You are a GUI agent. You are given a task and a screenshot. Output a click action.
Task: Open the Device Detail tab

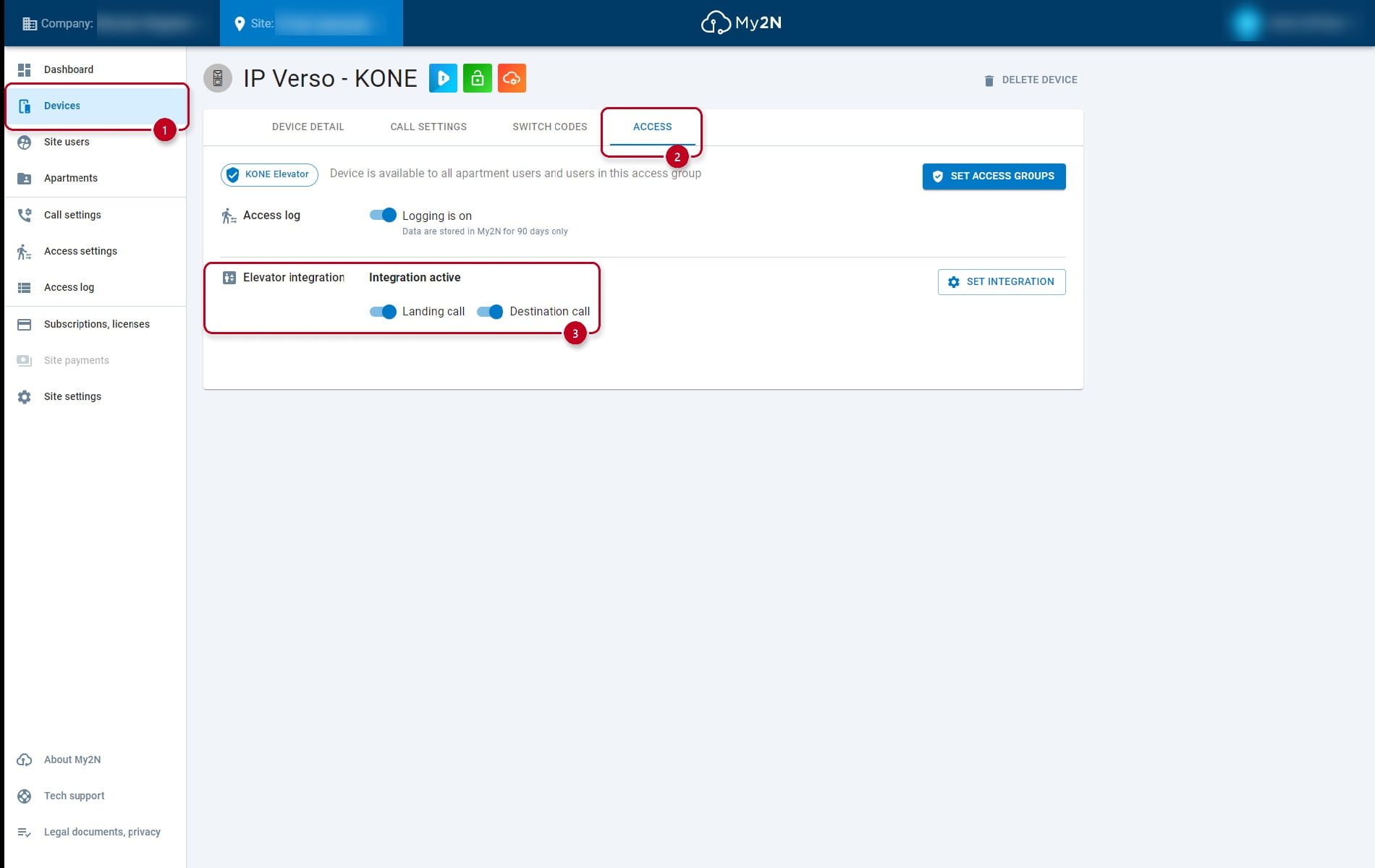pos(308,127)
